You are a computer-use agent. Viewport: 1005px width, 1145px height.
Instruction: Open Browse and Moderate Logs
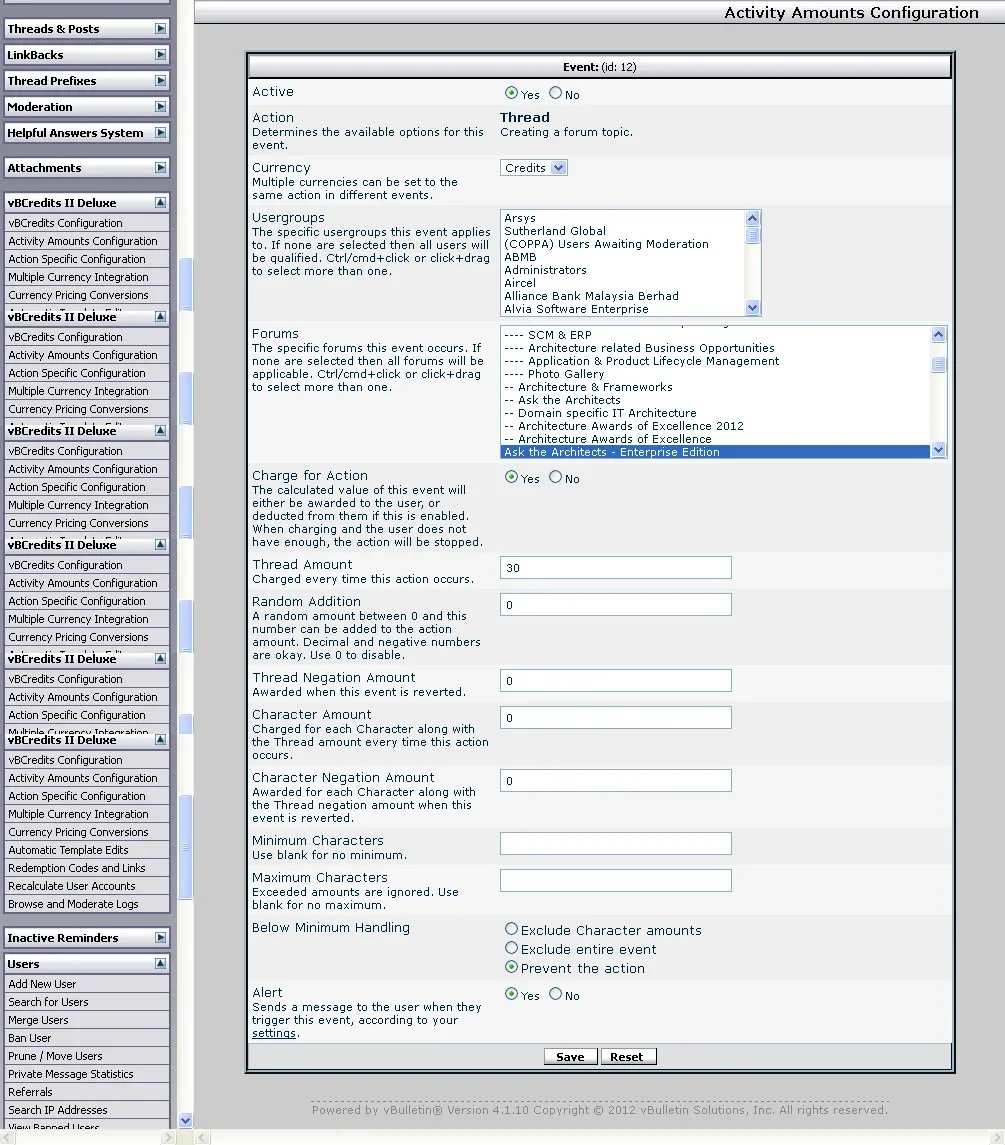click(x=73, y=904)
